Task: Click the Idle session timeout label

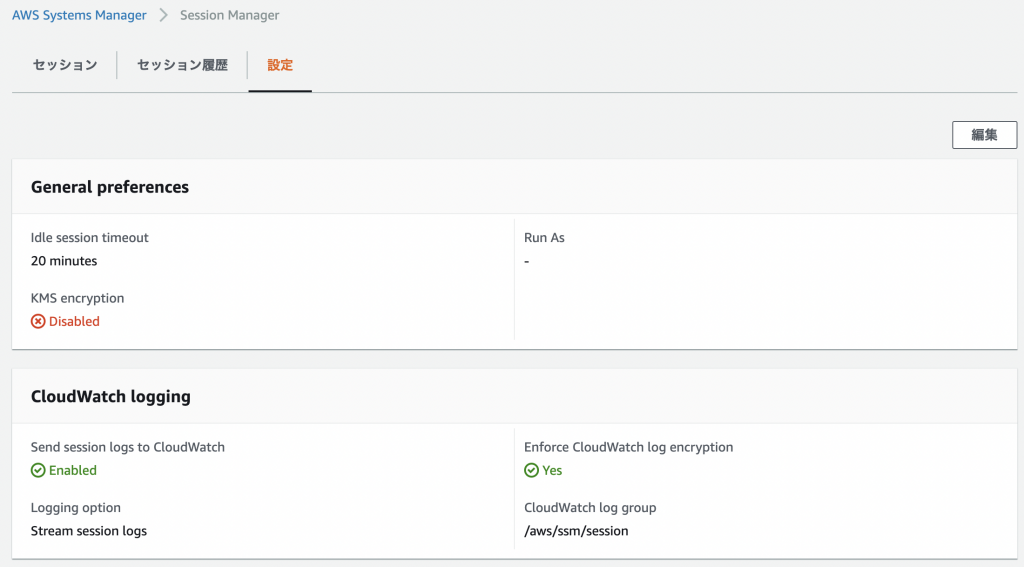Action: point(89,238)
